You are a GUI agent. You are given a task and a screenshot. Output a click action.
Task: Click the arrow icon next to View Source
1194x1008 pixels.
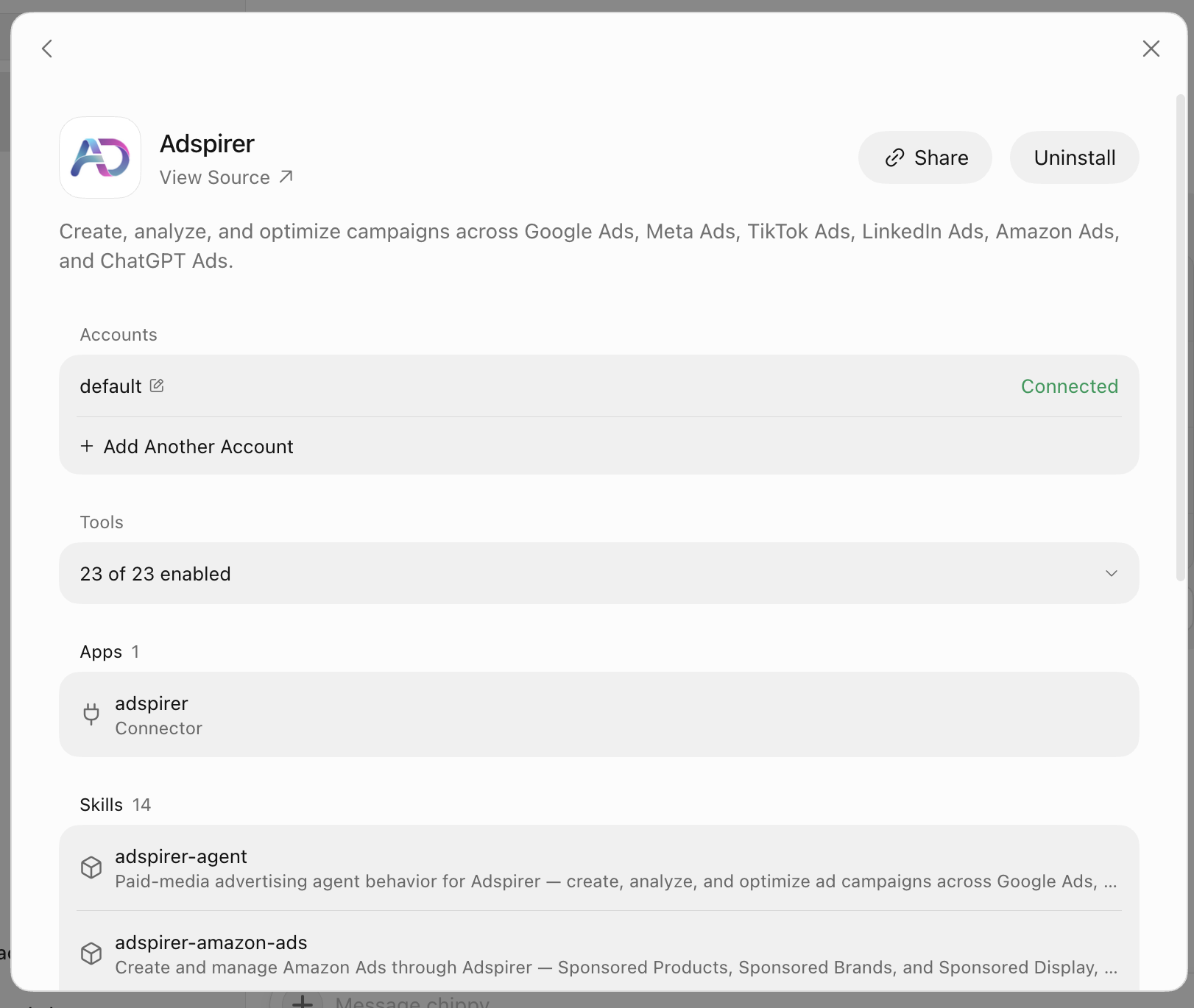pyautogui.click(x=286, y=177)
